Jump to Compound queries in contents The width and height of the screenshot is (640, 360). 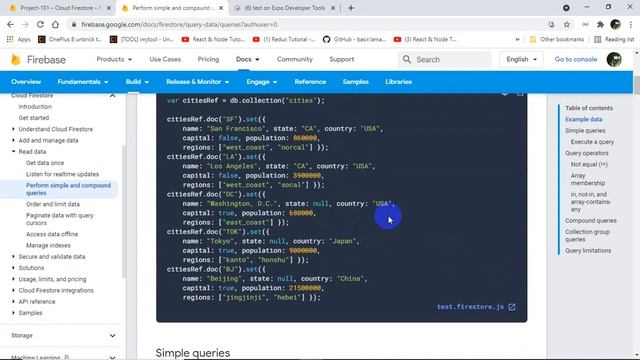[591, 220]
